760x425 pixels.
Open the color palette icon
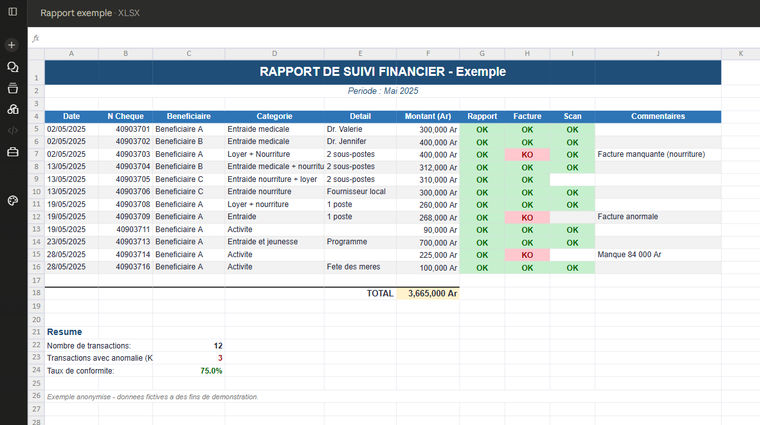click(13, 200)
